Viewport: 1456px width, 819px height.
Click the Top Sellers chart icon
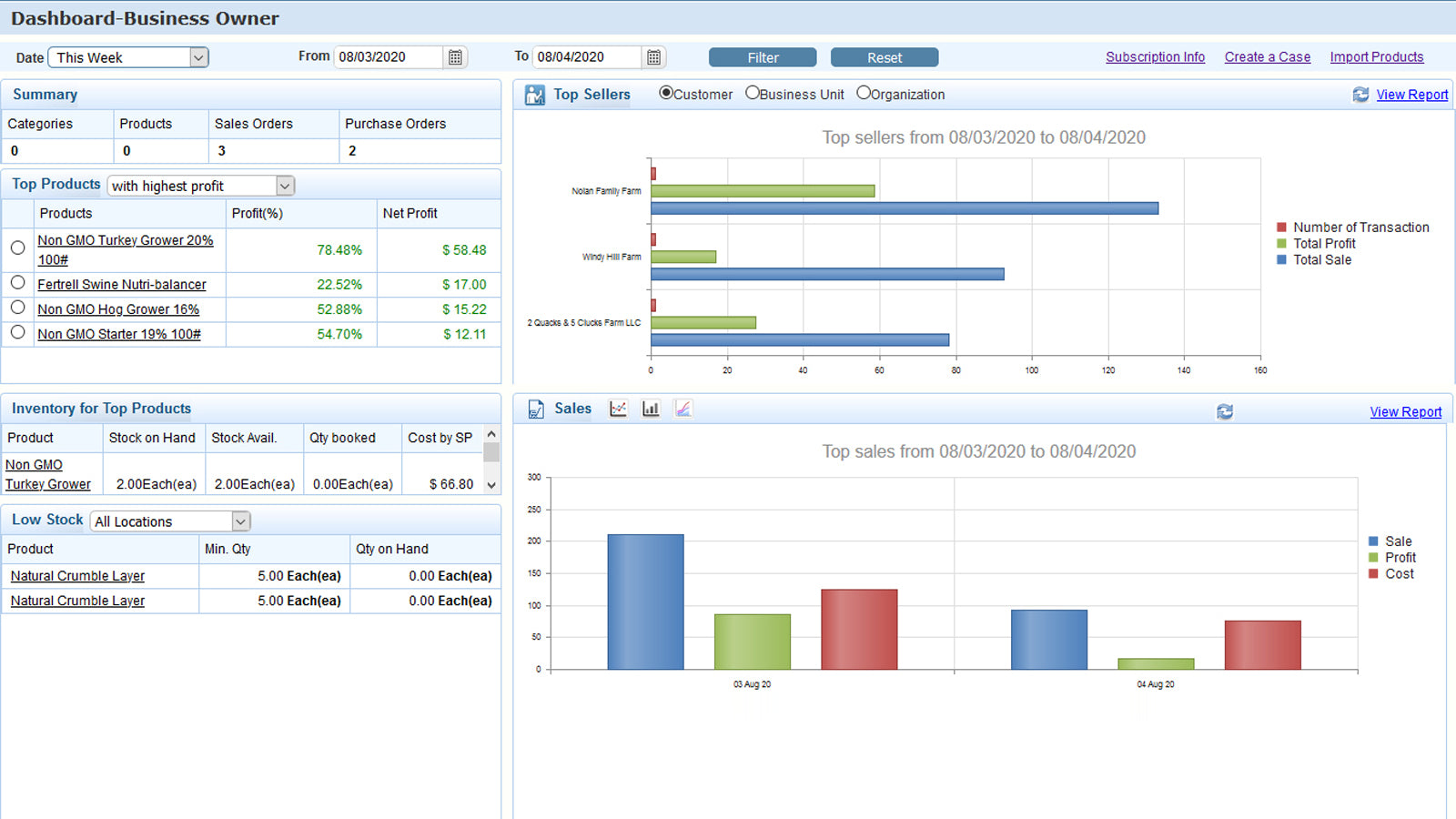click(535, 95)
